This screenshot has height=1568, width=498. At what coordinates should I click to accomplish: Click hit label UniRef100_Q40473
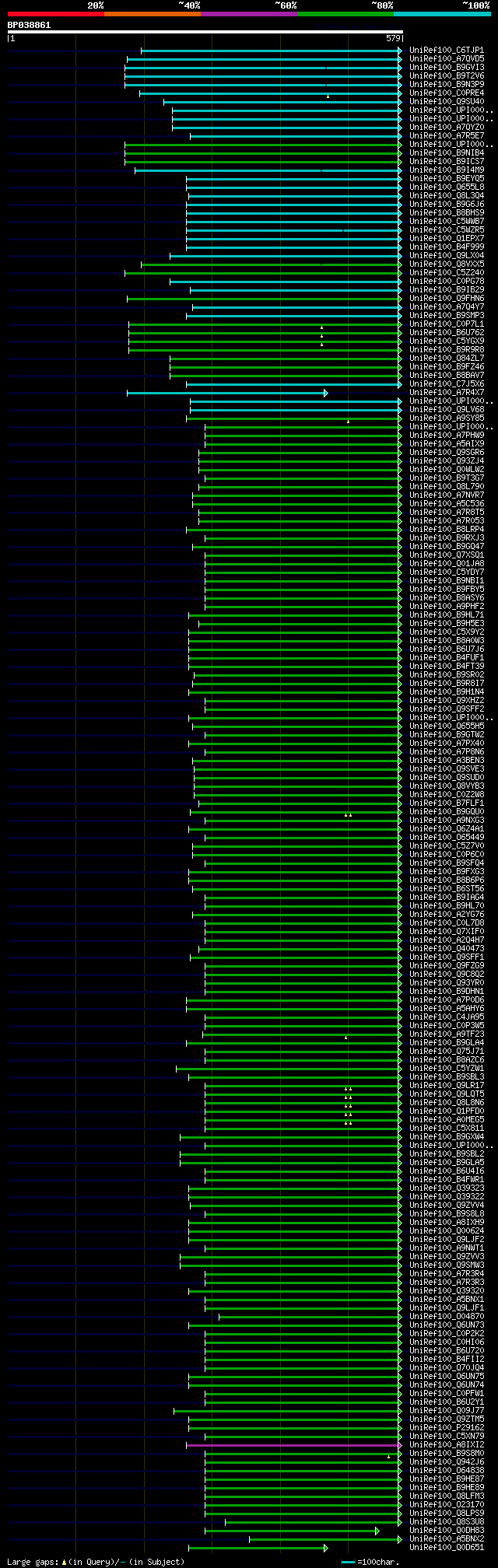(447, 948)
